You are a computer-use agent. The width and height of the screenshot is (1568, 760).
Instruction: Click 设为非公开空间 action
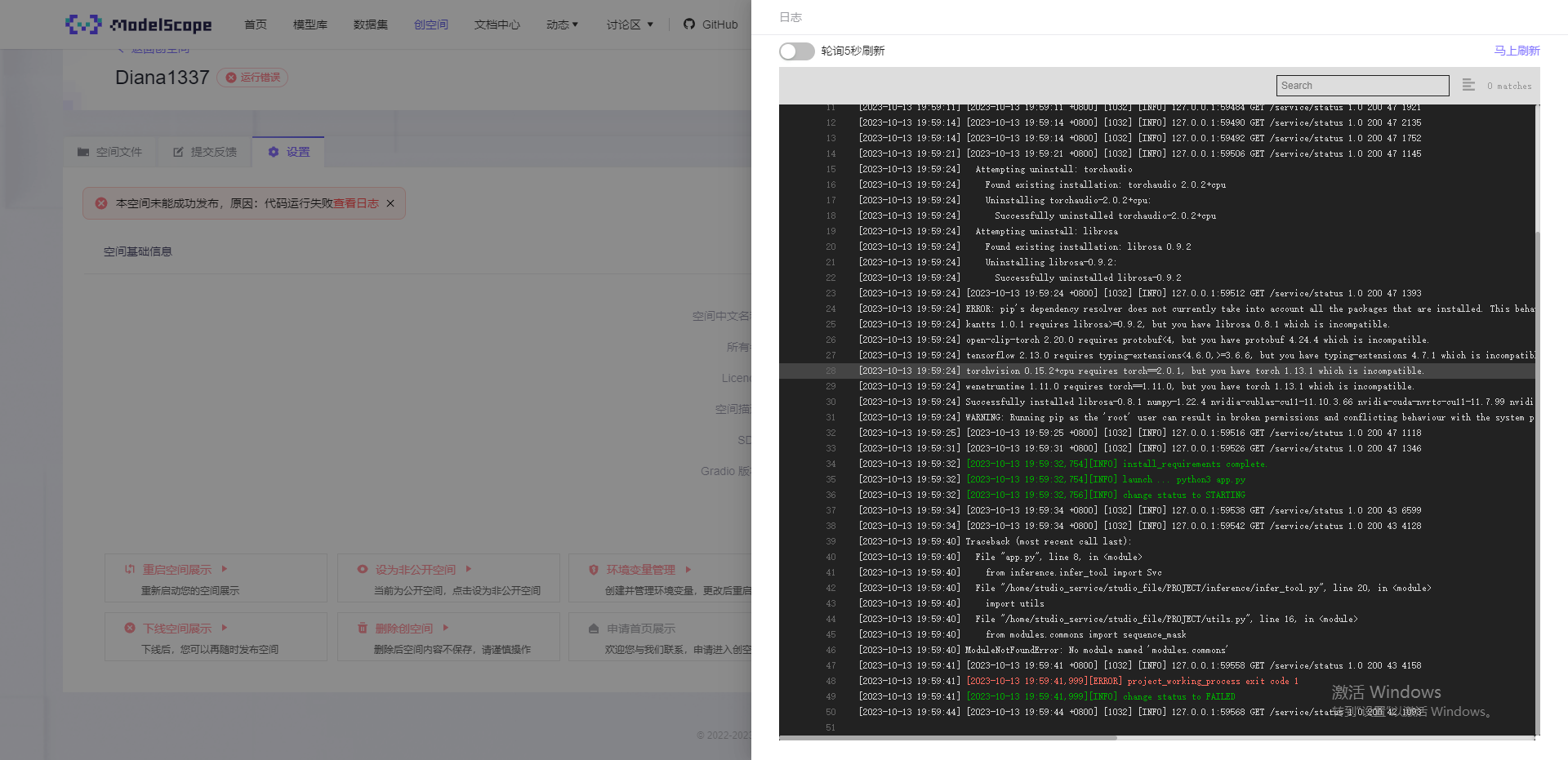[416, 570]
